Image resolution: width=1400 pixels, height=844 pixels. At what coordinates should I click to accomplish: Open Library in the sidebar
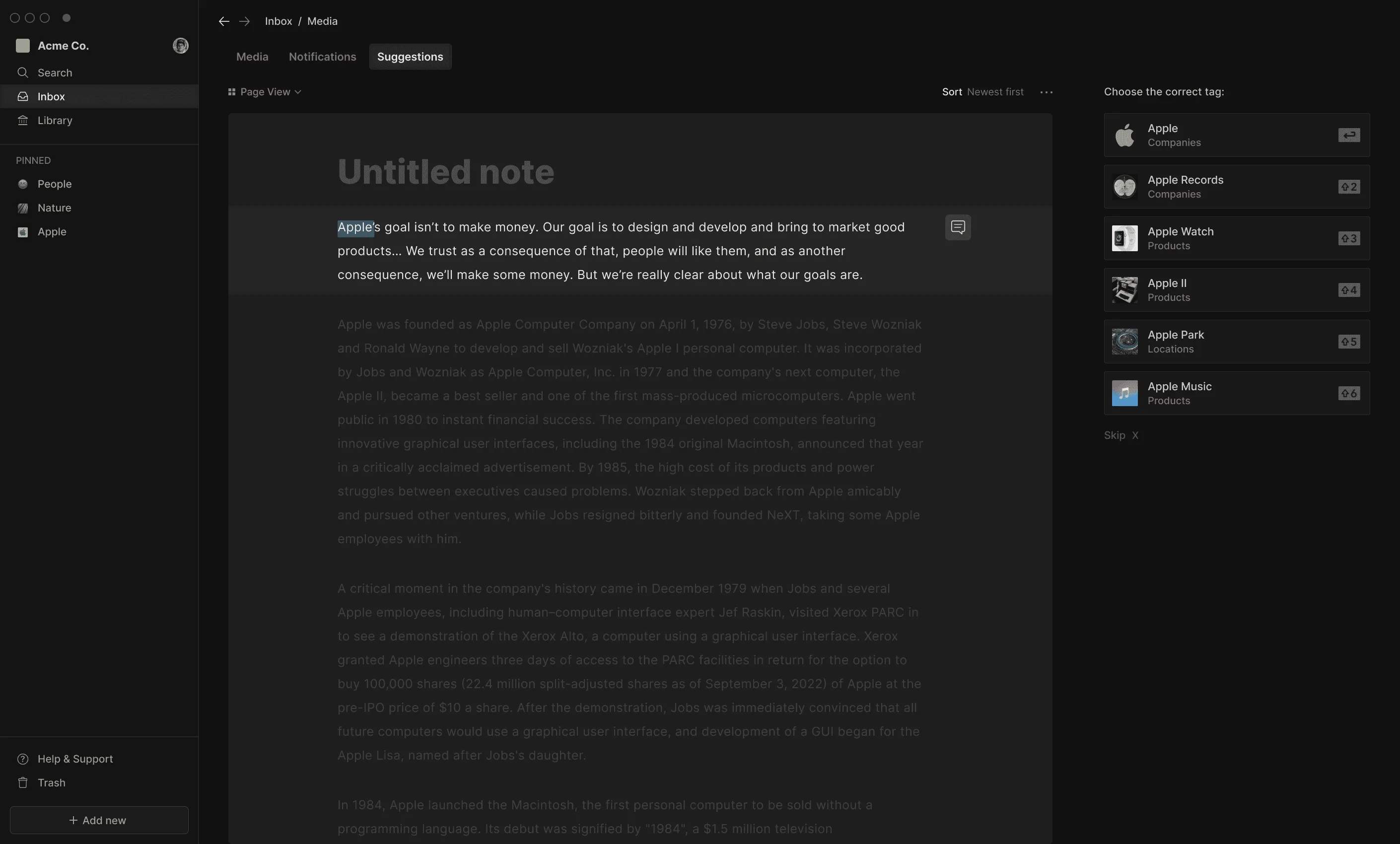click(99, 121)
